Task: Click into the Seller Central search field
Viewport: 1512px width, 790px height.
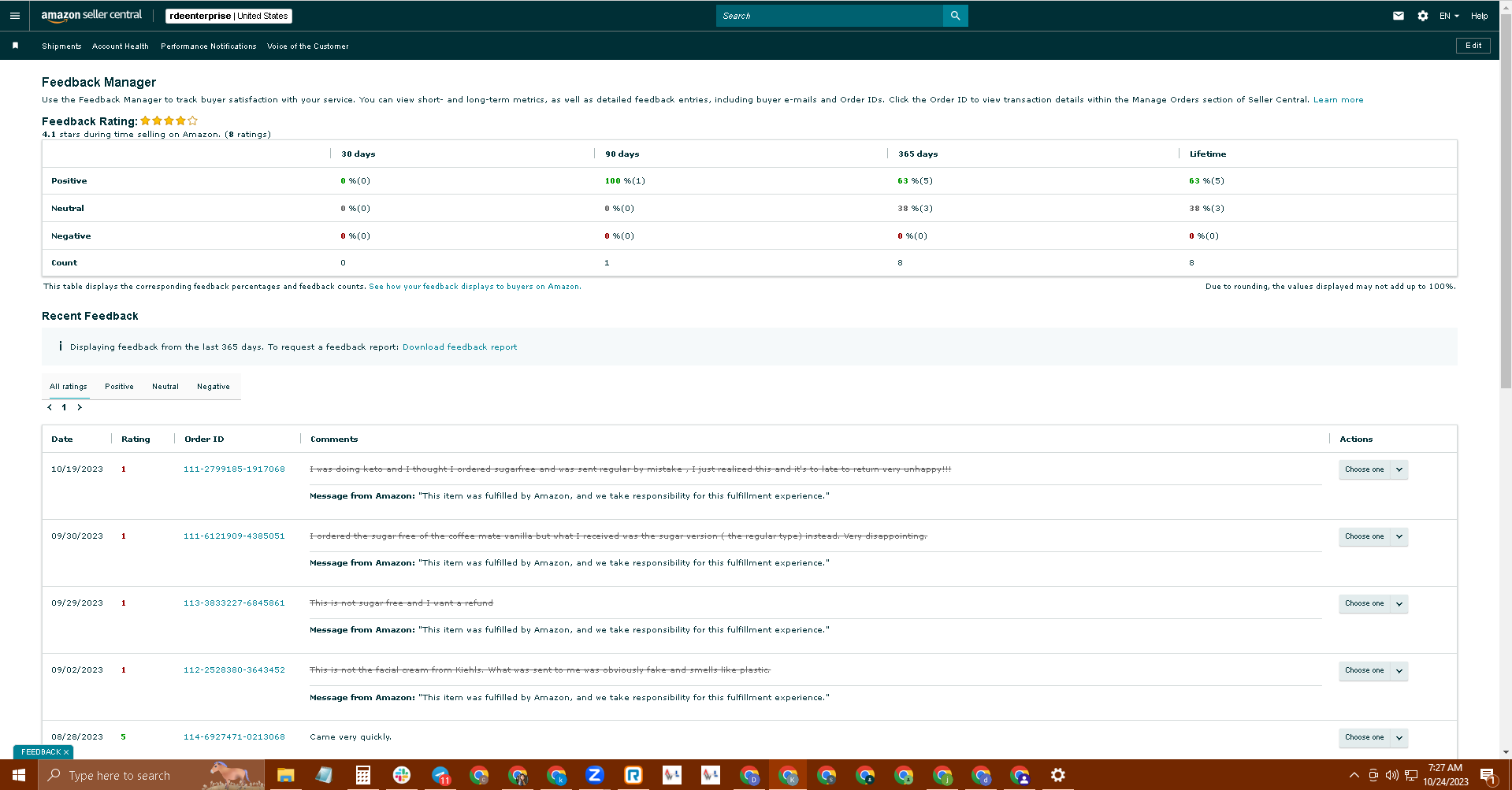Action: point(830,16)
